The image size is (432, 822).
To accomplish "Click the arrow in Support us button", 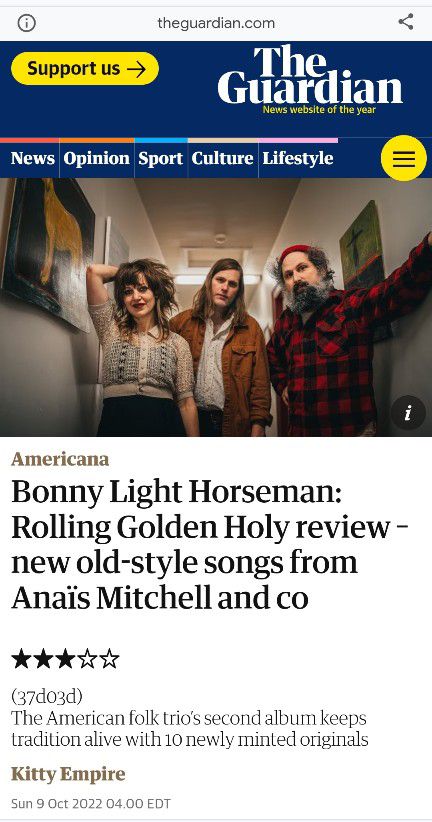I will click(x=136, y=69).
